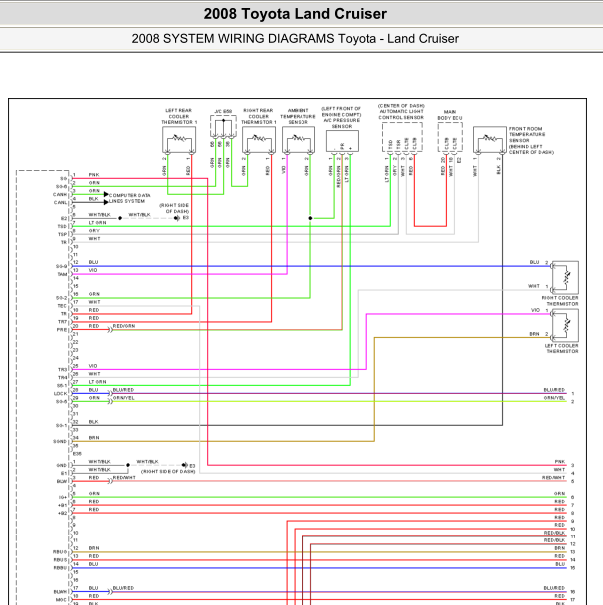Screen dimensions: 603x605
Task: Click the RED/GRN connector symbol on PRE wire
Action: click(x=110, y=330)
